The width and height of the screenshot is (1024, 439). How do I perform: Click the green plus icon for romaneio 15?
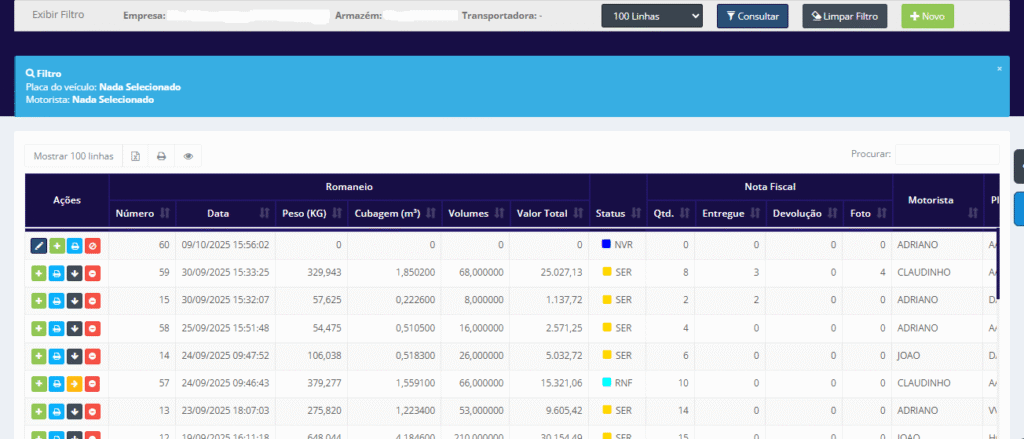pyautogui.click(x=39, y=300)
